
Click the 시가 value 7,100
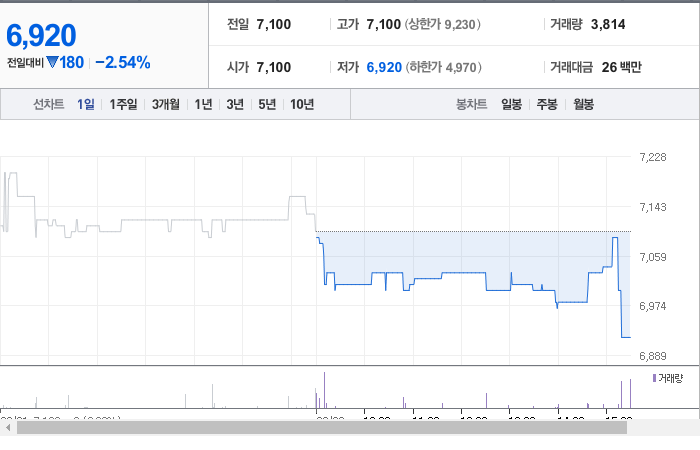(x=274, y=67)
